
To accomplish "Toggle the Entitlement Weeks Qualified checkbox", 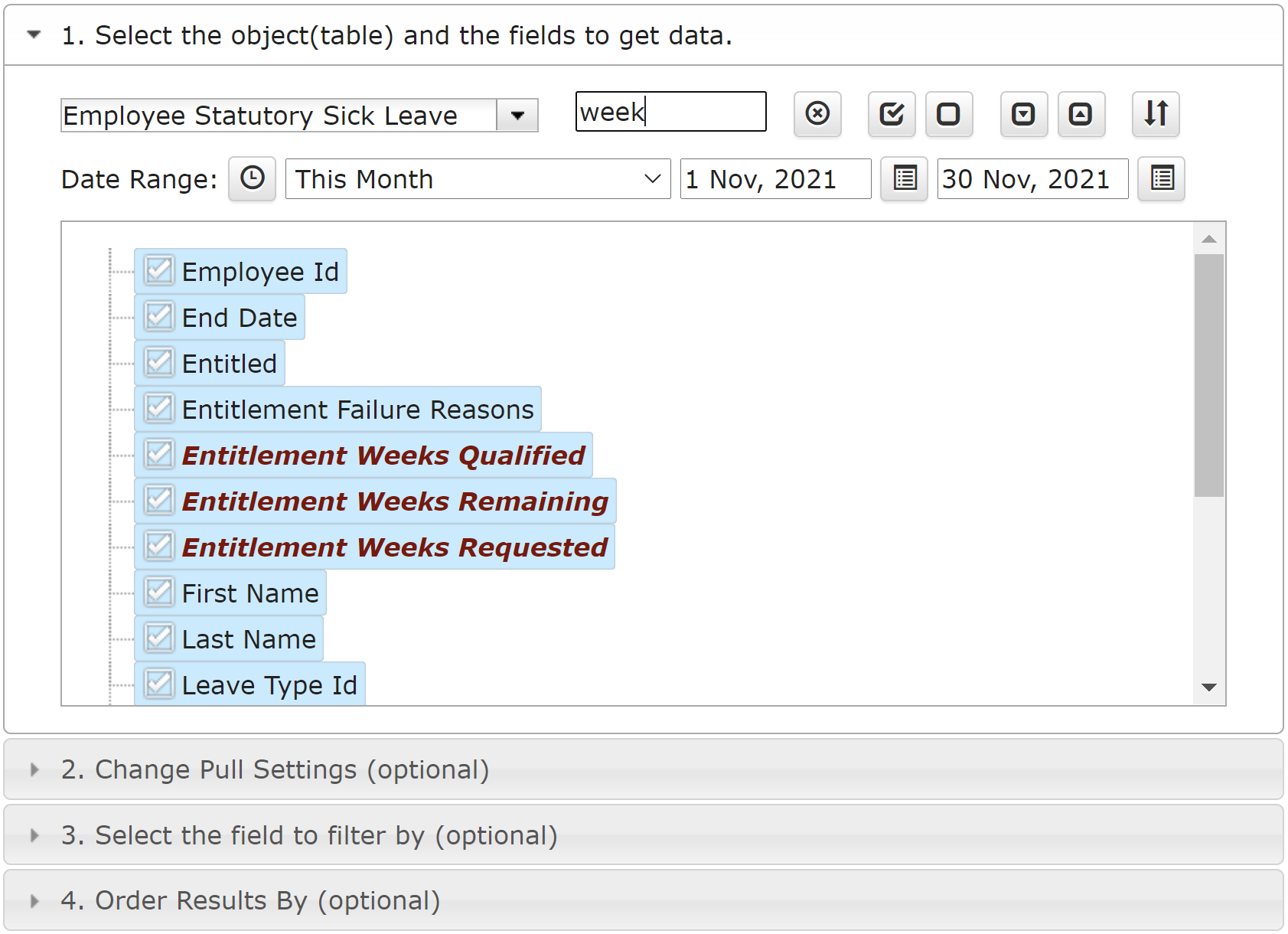I will 159,455.
